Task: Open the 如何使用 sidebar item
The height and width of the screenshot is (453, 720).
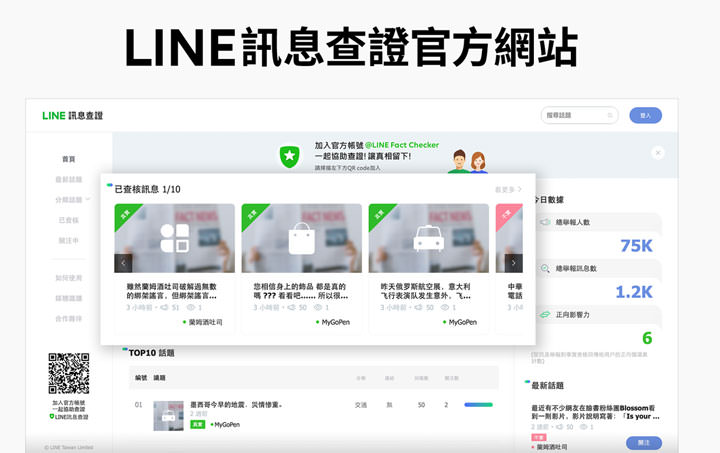Action: pos(69,278)
